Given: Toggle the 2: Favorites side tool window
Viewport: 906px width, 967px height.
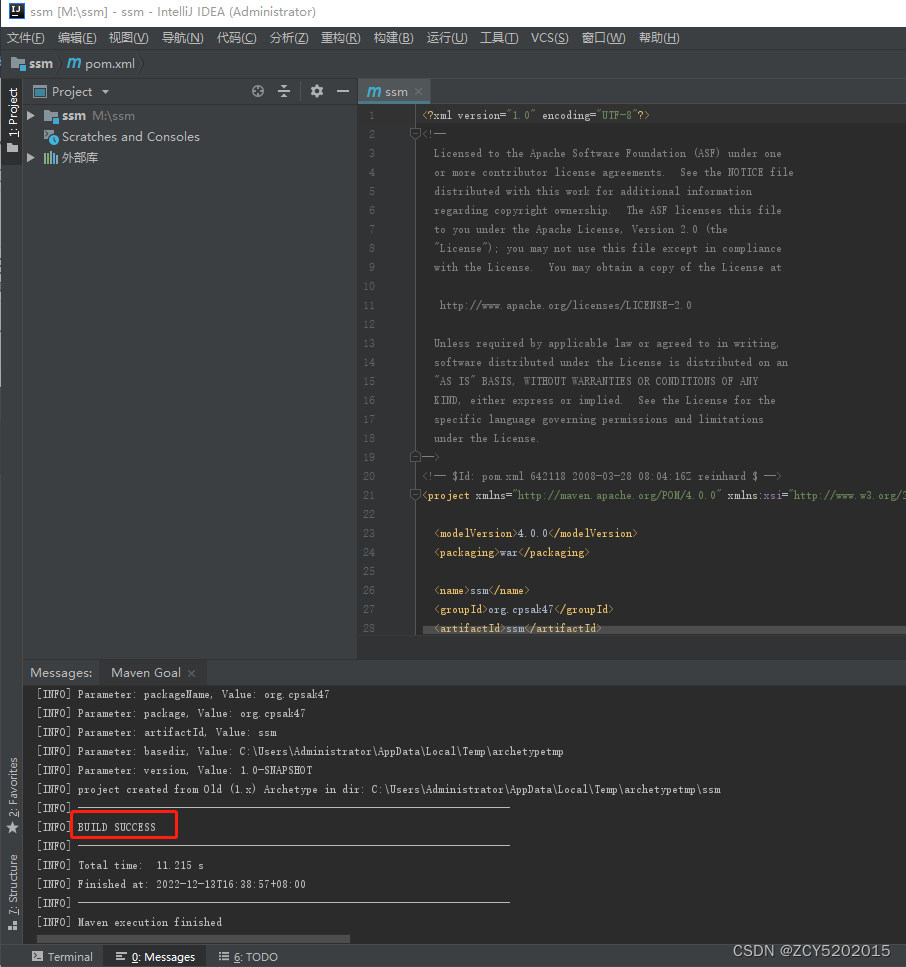Looking at the screenshot, I should pyautogui.click(x=12, y=794).
